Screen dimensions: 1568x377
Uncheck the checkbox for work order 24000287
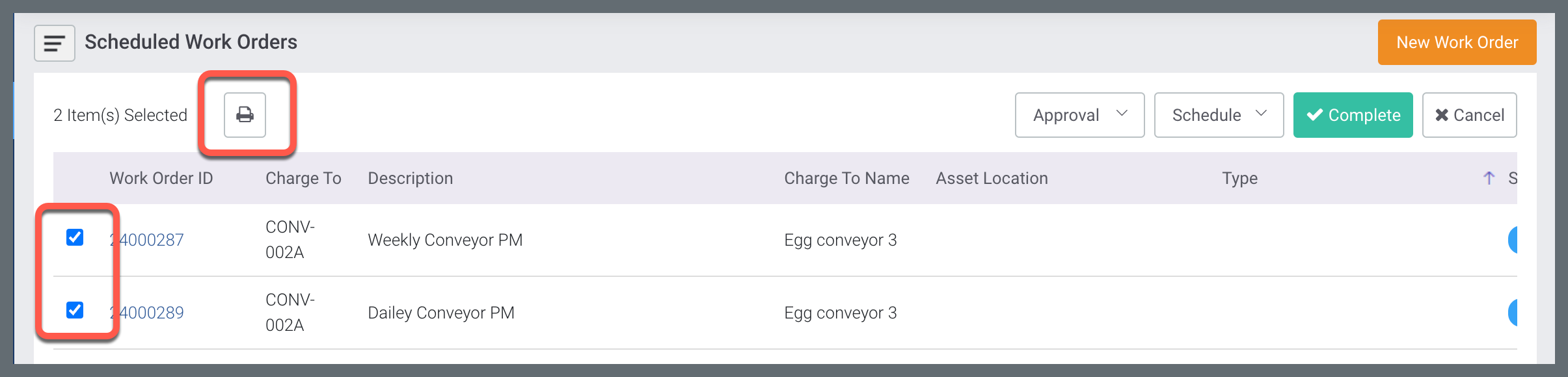[x=75, y=237]
